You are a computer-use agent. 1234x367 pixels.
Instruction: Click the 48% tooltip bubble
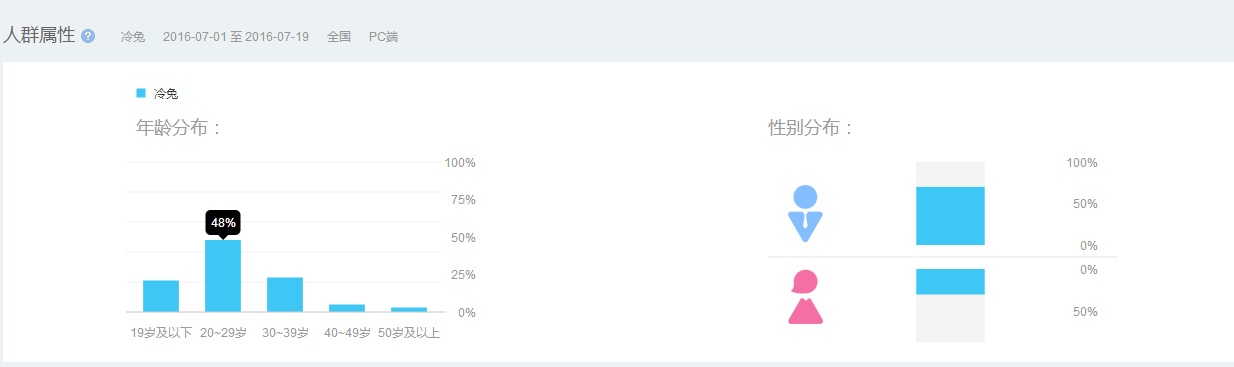223,223
